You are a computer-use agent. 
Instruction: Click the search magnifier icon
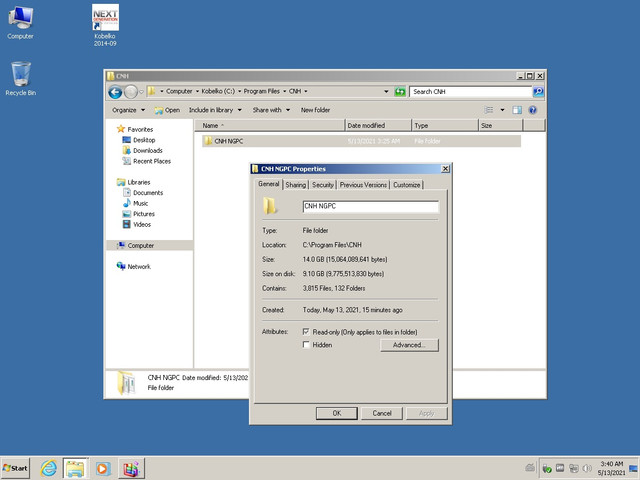(538, 91)
